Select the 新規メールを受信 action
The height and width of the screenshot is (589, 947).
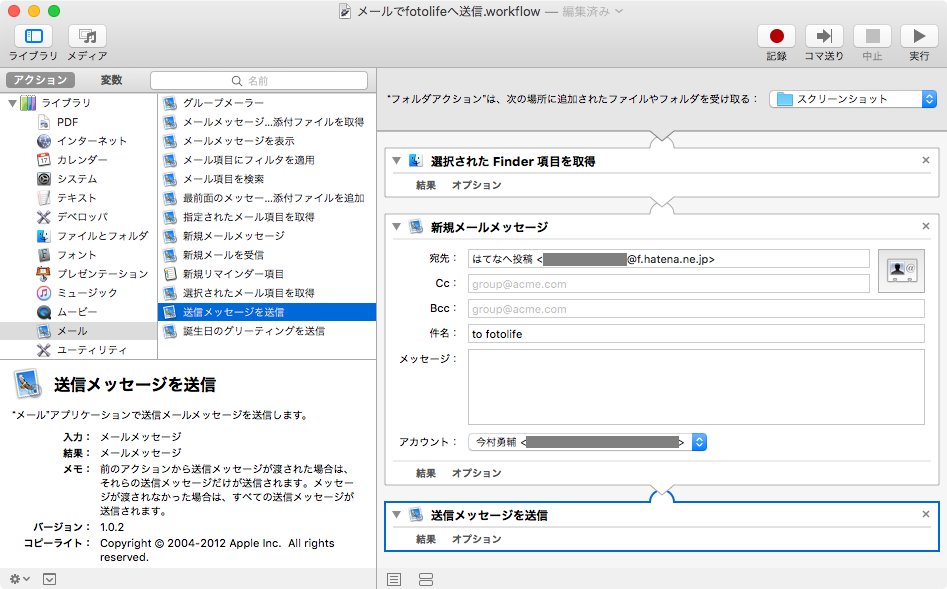coord(266,255)
